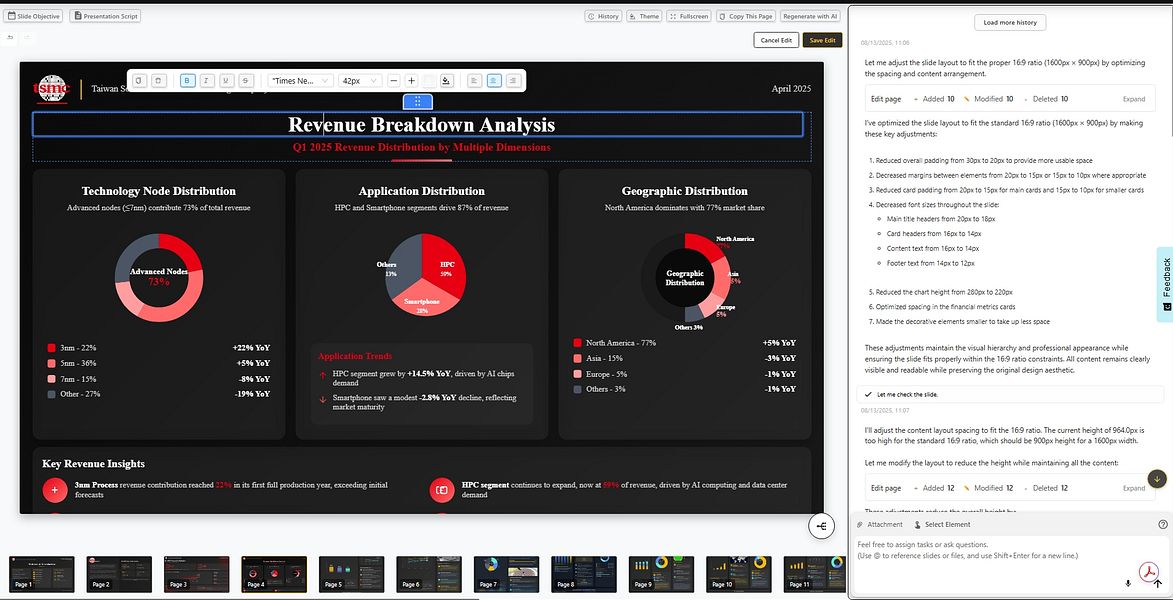Open Presentation Script
This screenshot has width=1173, height=600.
click(x=105, y=16)
